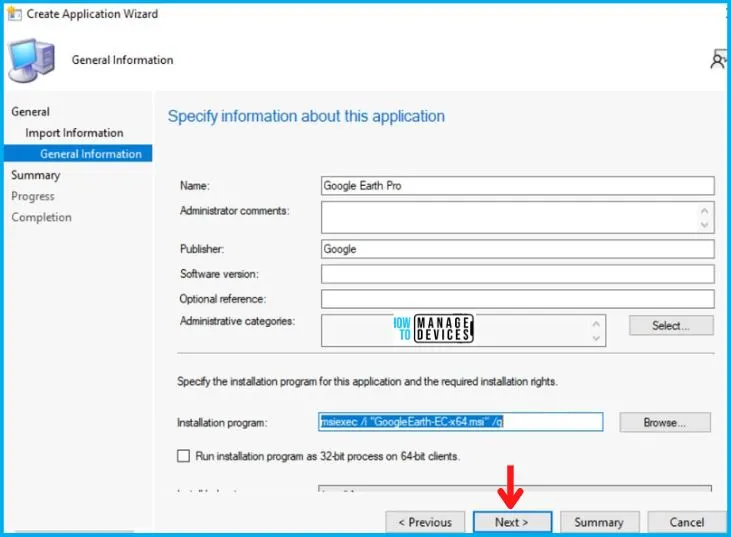Select General section in wizard navigation

tap(30, 112)
